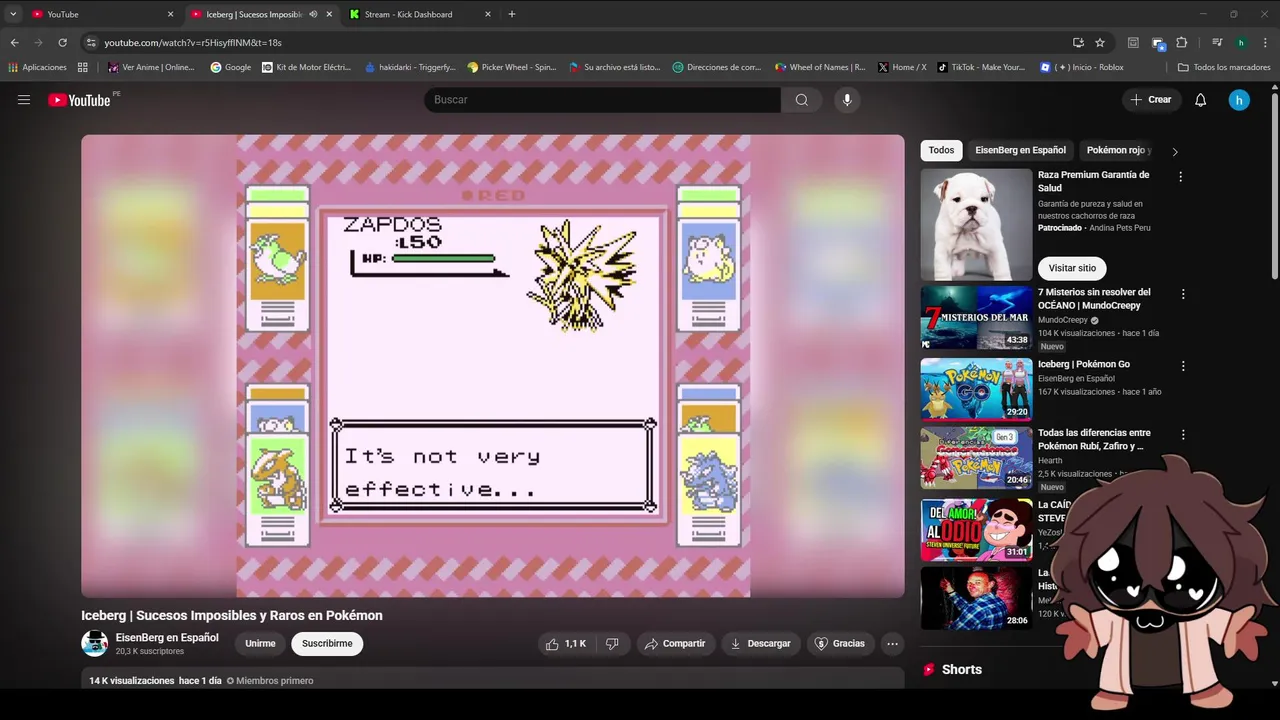The width and height of the screenshot is (1280, 720).
Task: Bookmark this page with star icon
Action: [x=1100, y=43]
